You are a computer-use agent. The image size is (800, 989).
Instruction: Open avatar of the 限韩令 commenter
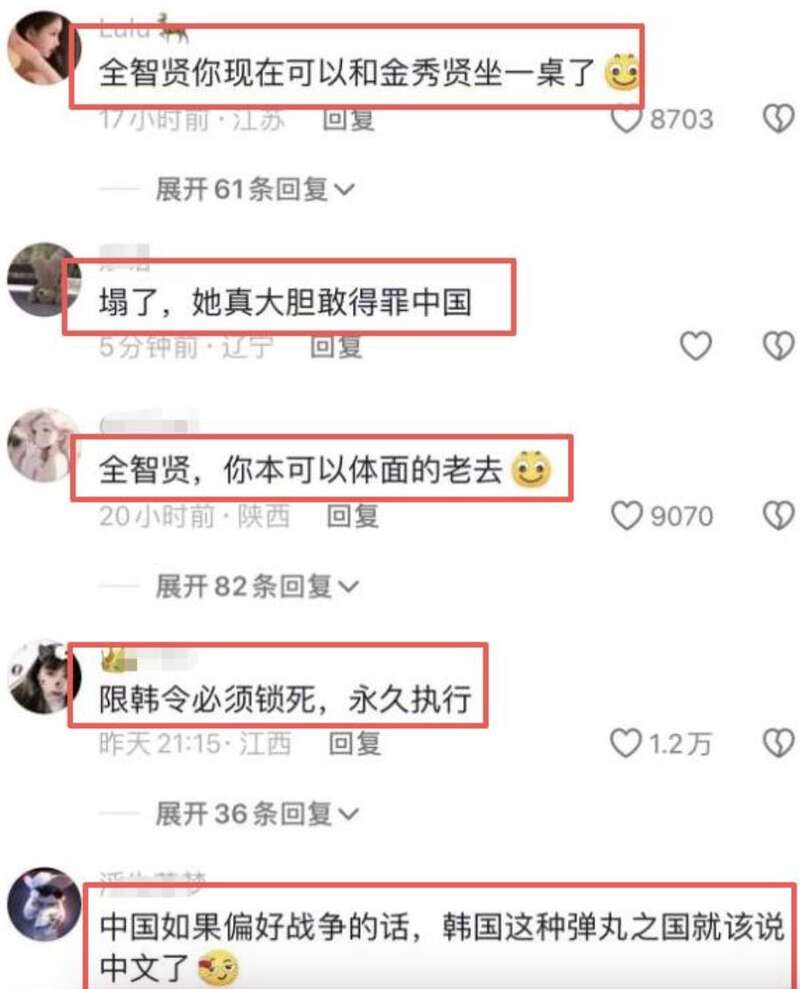[42, 677]
